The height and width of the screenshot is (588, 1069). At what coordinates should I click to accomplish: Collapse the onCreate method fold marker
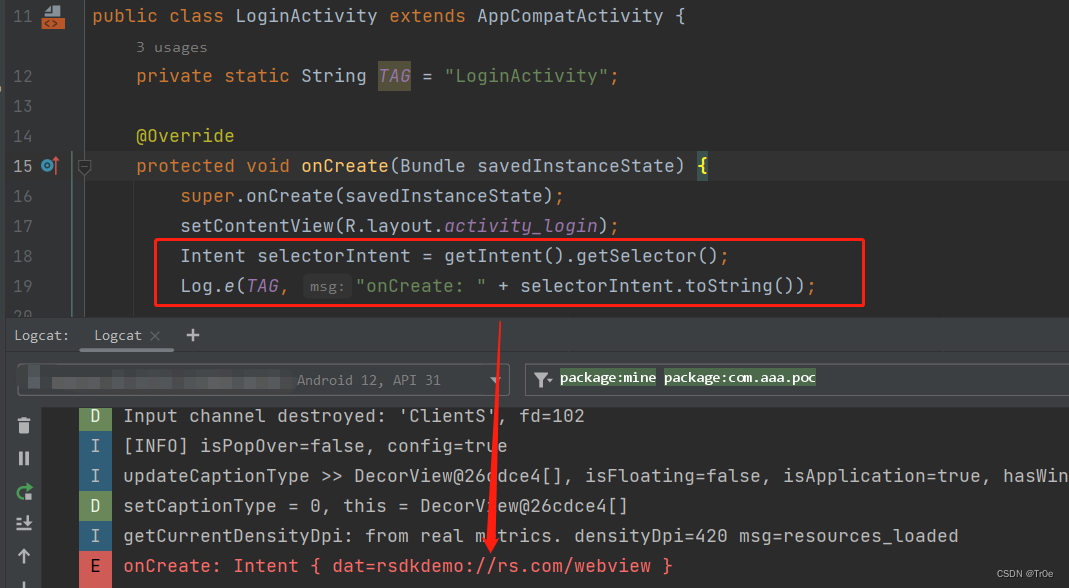[85, 166]
